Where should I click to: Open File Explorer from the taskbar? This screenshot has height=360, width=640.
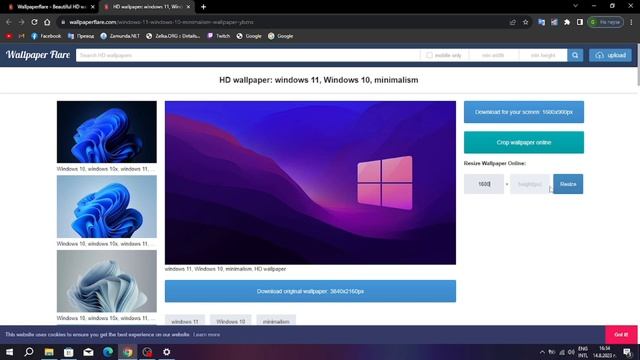[49, 352]
